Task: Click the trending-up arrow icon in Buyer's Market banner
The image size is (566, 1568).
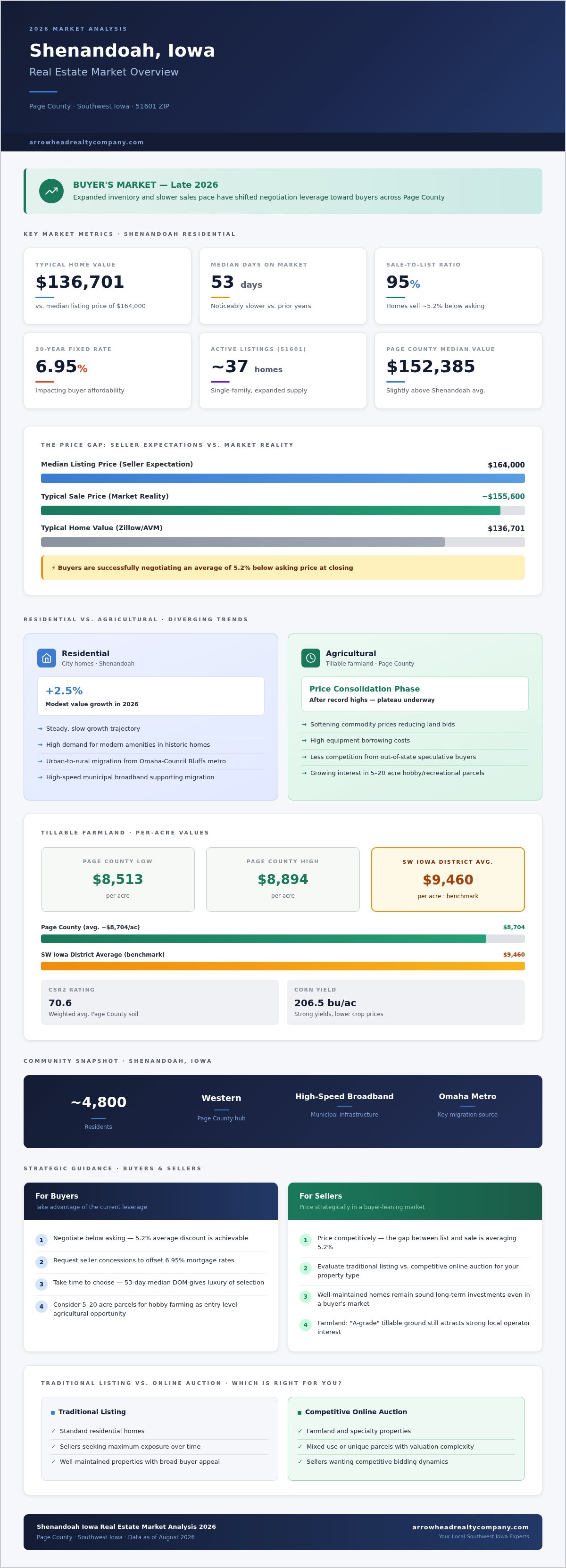Action: 51,191
